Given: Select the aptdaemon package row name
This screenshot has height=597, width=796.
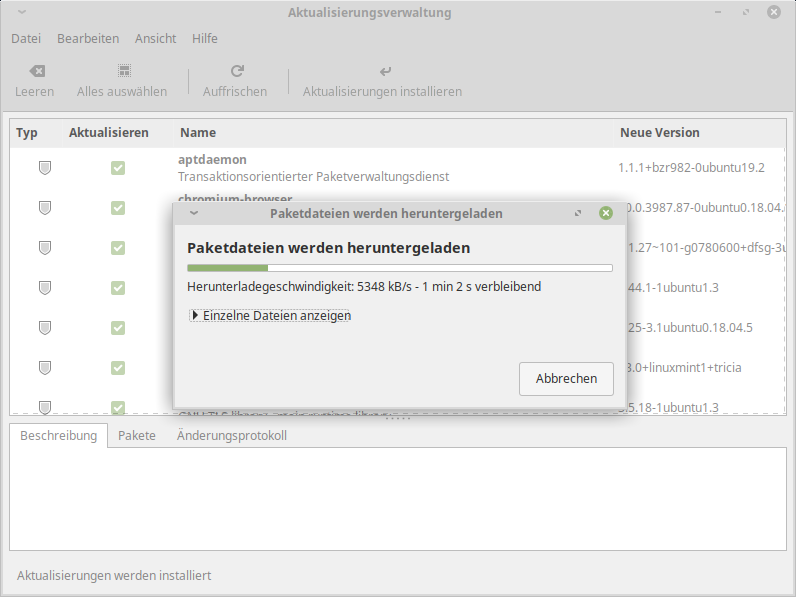Looking at the screenshot, I should [212, 160].
